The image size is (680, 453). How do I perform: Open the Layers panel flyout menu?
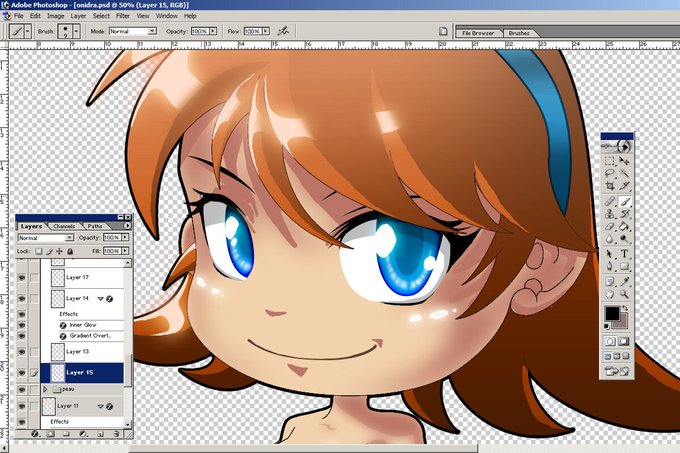[127, 226]
